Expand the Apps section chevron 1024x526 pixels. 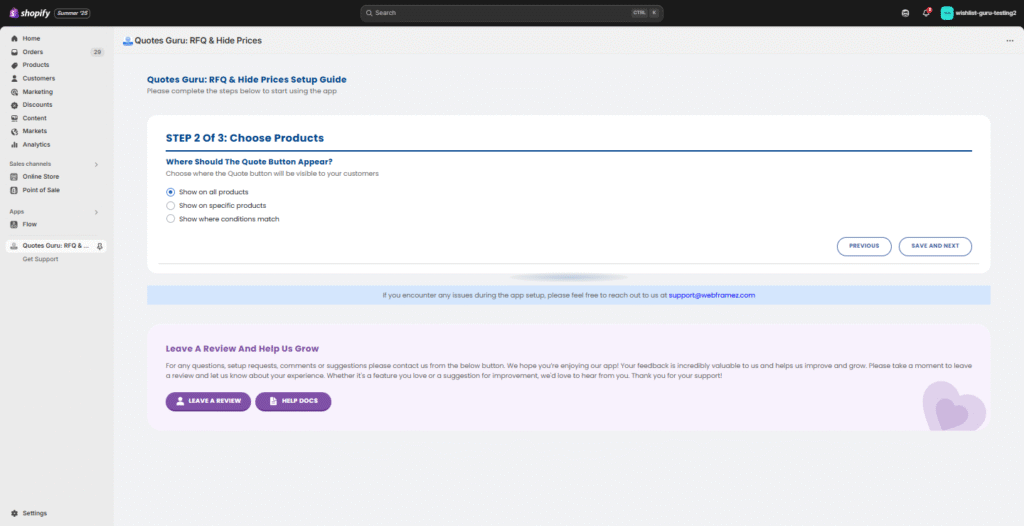click(x=96, y=212)
